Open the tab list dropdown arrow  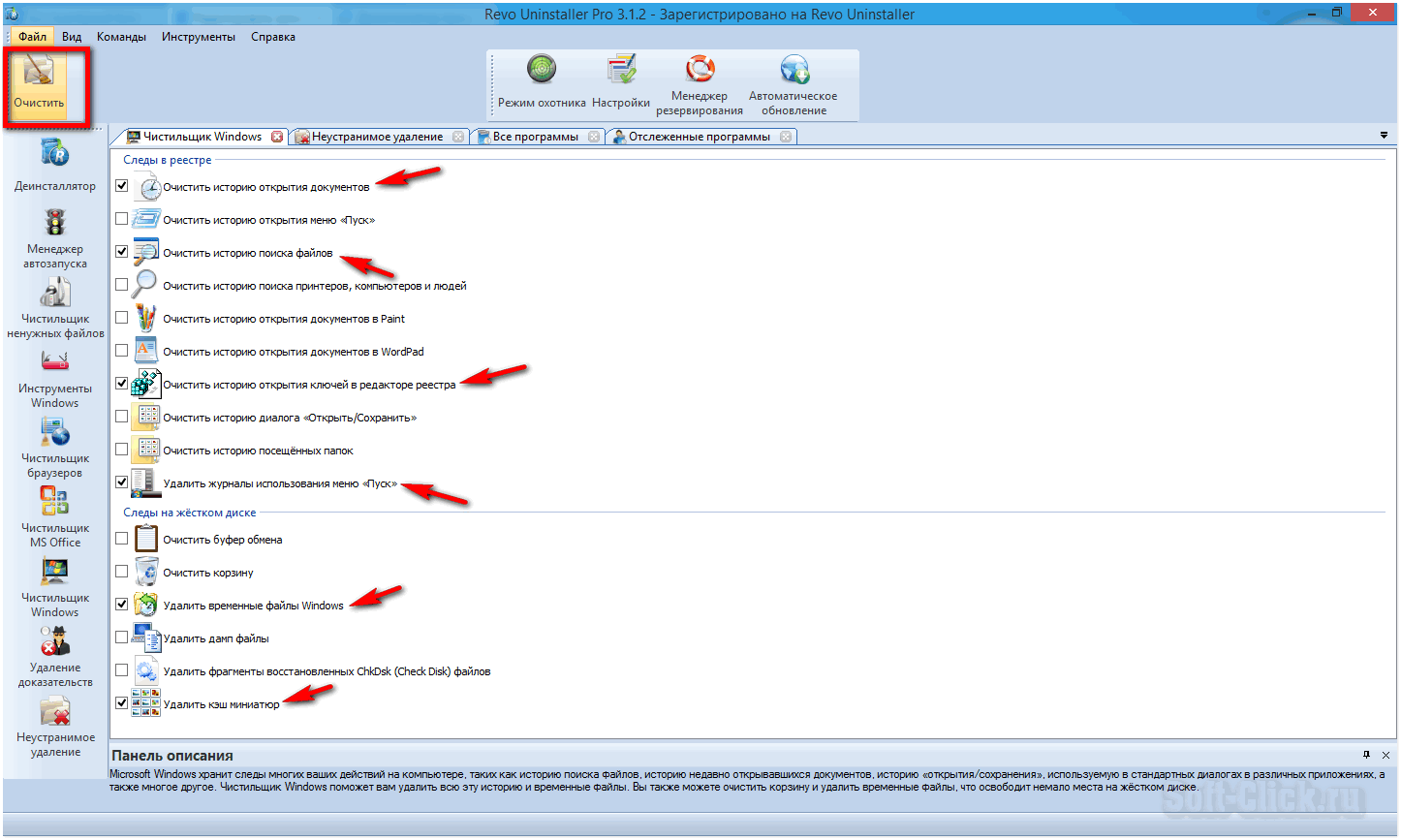(1384, 136)
